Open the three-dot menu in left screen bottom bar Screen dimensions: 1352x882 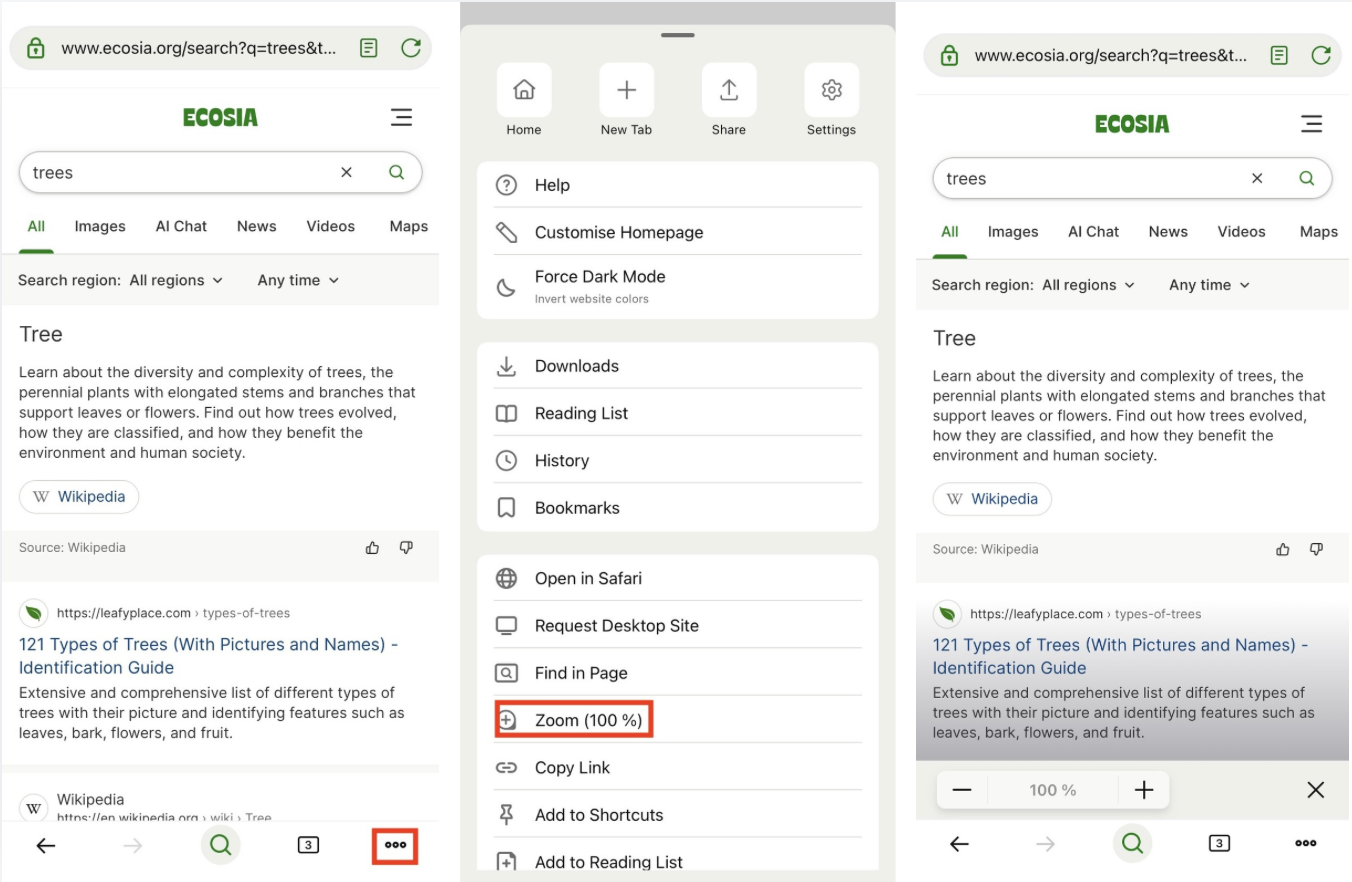click(395, 846)
